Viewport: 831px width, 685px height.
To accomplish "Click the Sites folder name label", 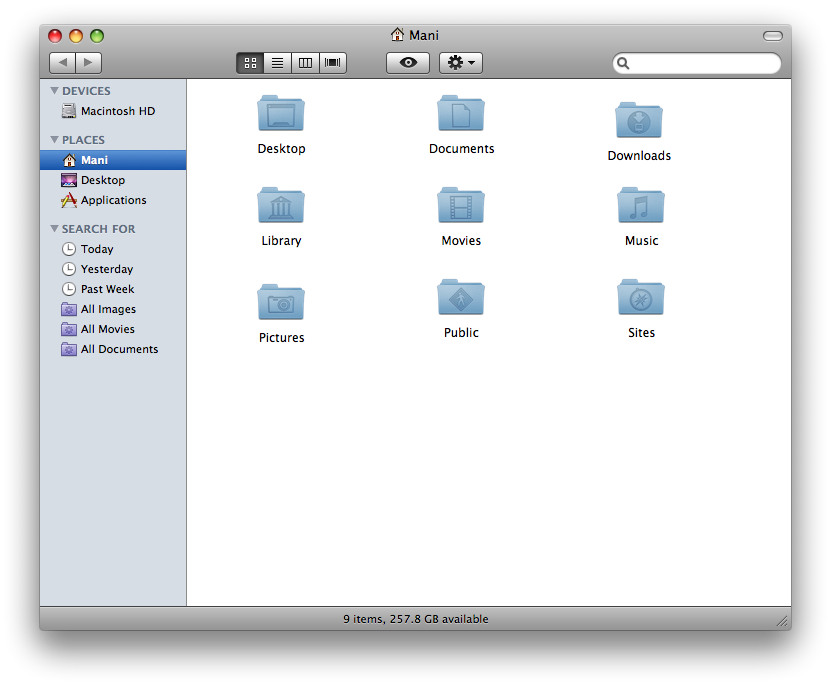I will [x=641, y=333].
